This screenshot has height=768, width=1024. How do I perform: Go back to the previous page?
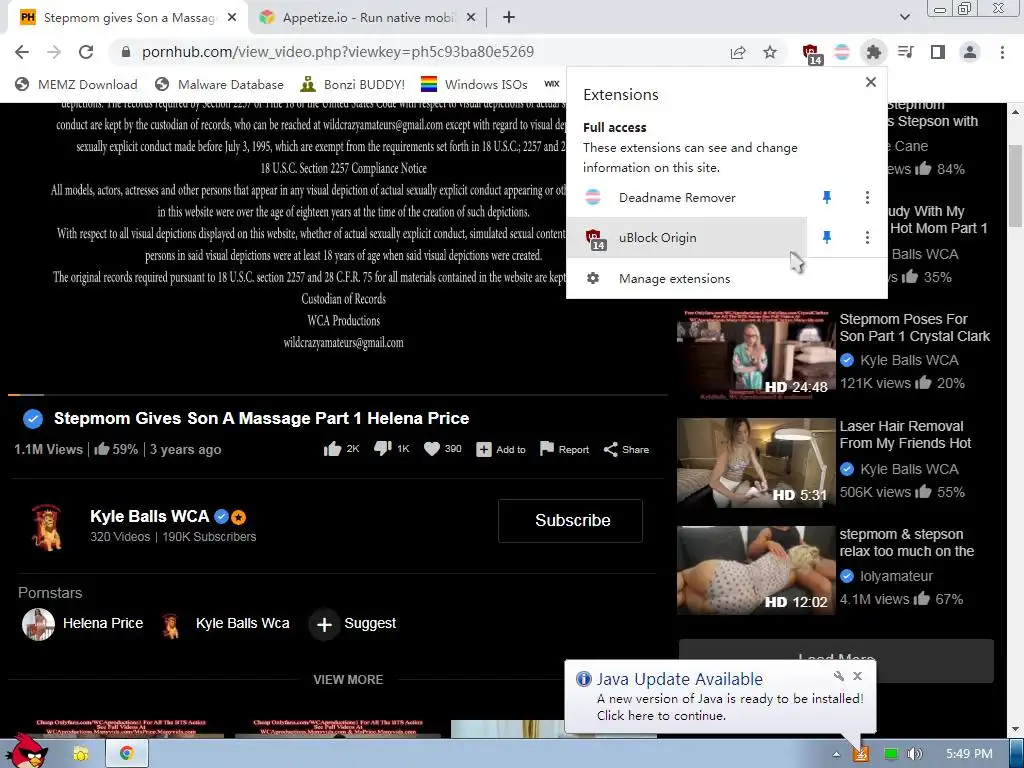click(x=22, y=52)
